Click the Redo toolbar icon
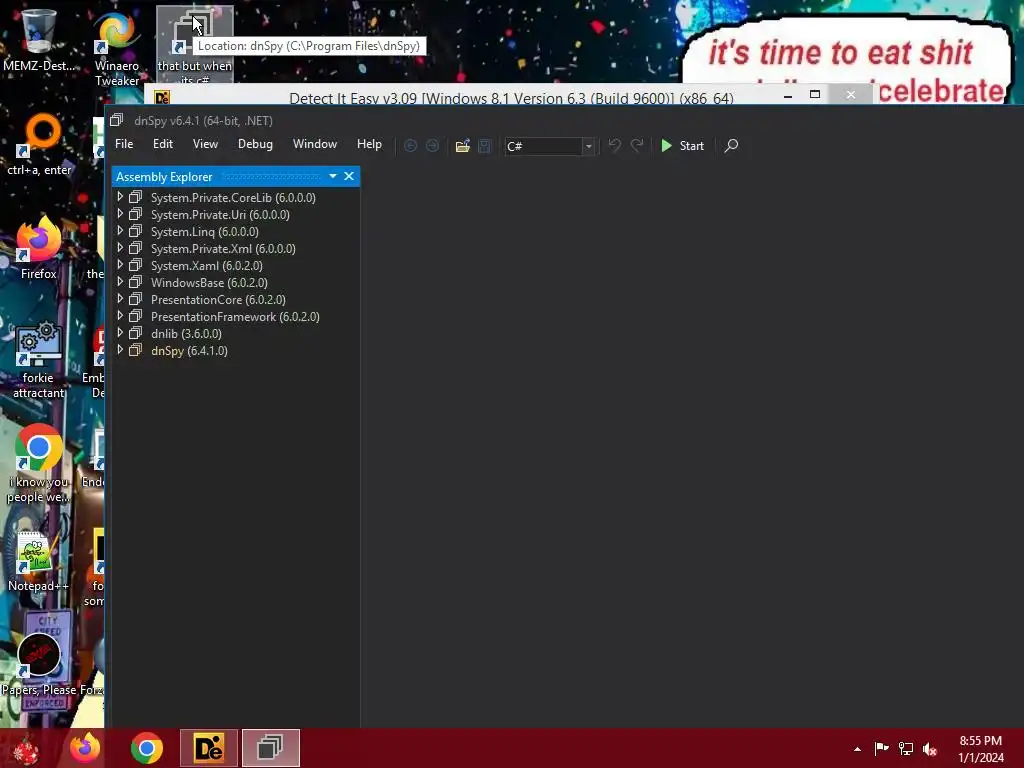Screen dimensions: 1024x768 pos(637,145)
